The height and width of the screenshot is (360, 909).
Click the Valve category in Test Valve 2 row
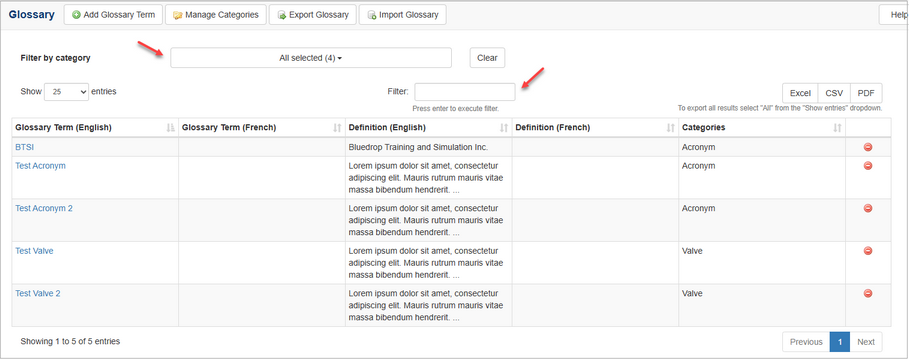tap(692, 293)
